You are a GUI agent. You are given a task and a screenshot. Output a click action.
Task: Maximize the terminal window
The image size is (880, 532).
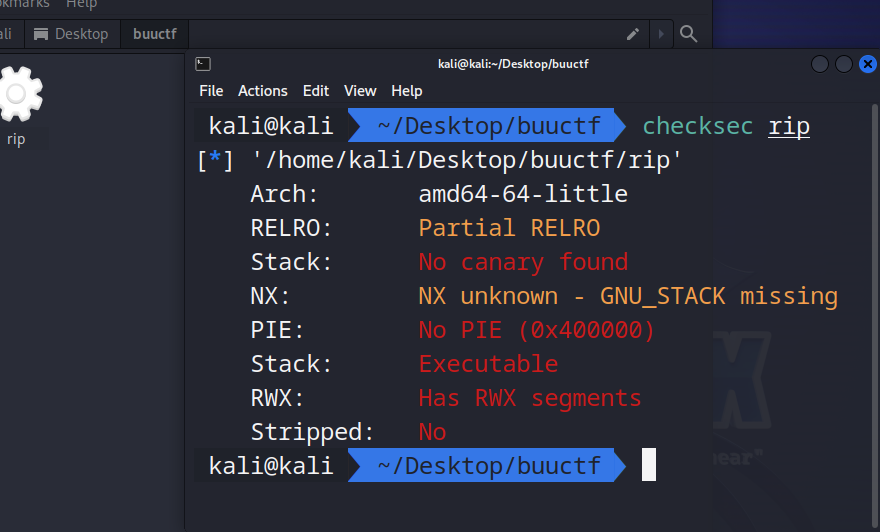pos(844,64)
